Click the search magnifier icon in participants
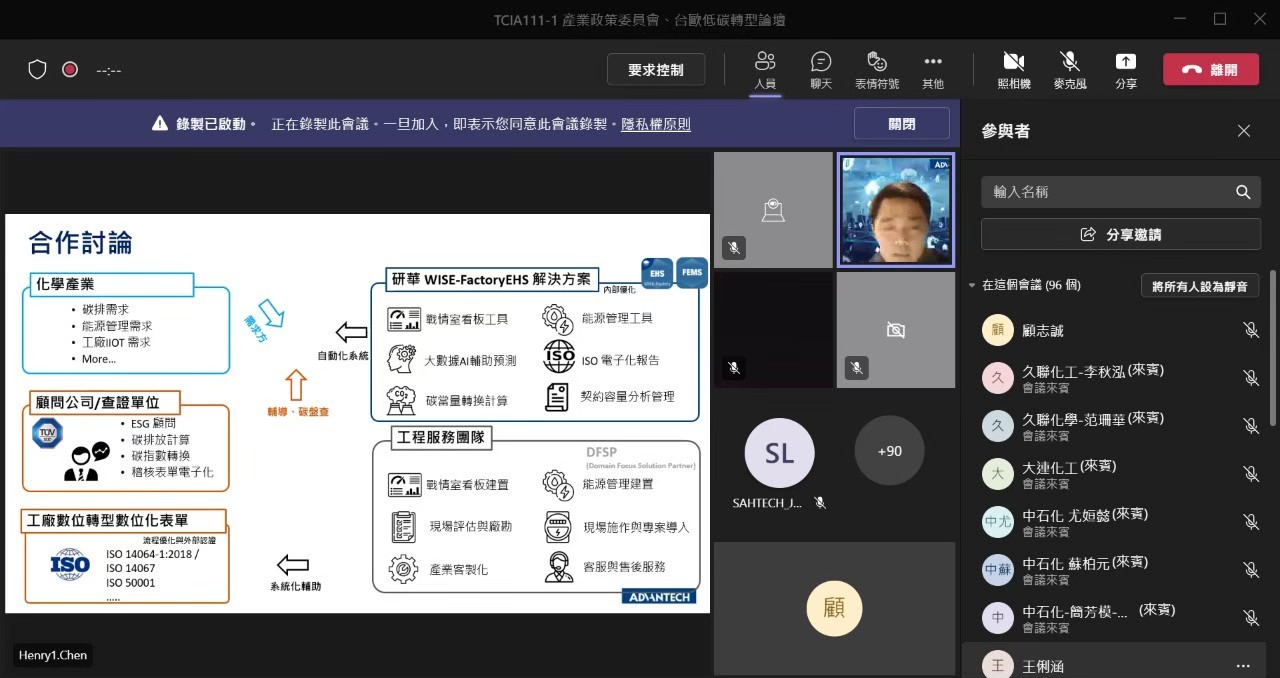 [1243, 192]
